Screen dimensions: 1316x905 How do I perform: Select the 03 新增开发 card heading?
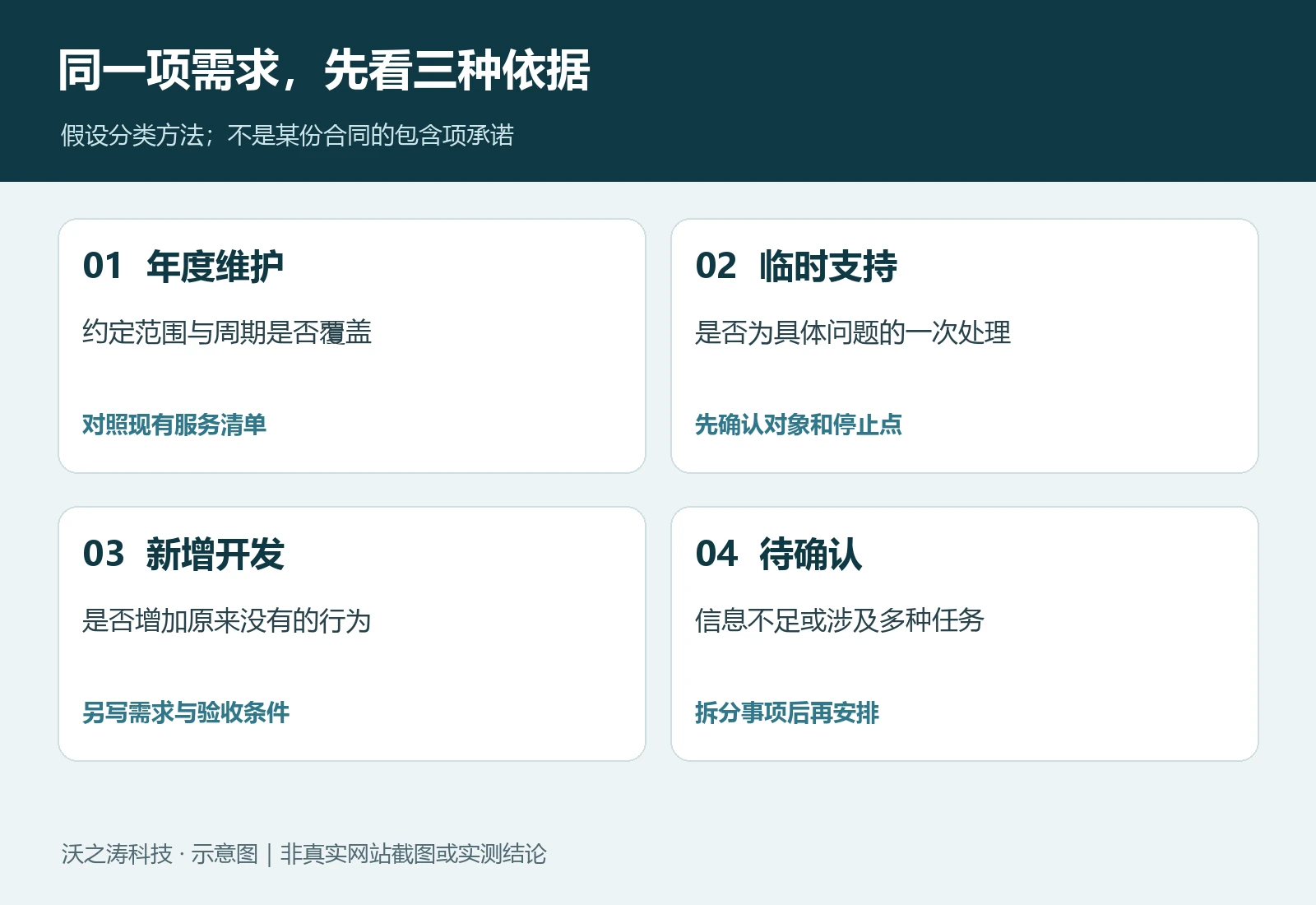pos(183,554)
